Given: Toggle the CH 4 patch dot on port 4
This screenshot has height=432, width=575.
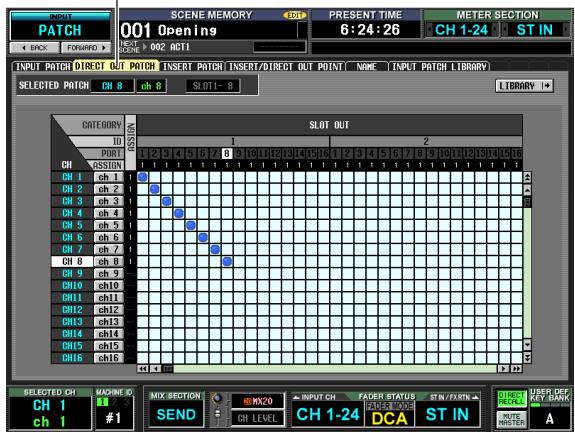Looking at the screenshot, I should coord(179,213).
